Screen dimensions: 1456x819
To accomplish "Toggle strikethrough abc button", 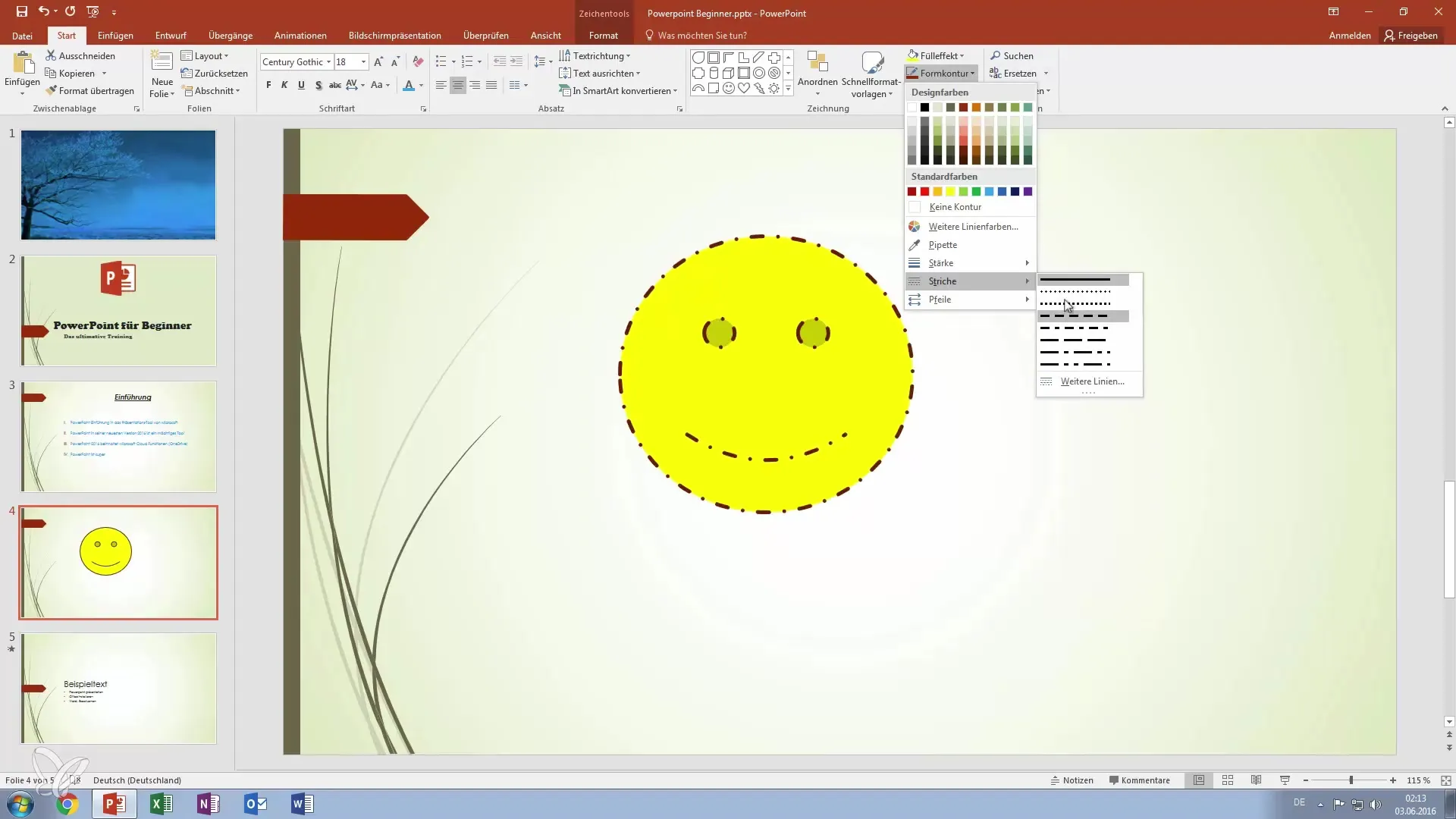I will pyautogui.click(x=334, y=85).
